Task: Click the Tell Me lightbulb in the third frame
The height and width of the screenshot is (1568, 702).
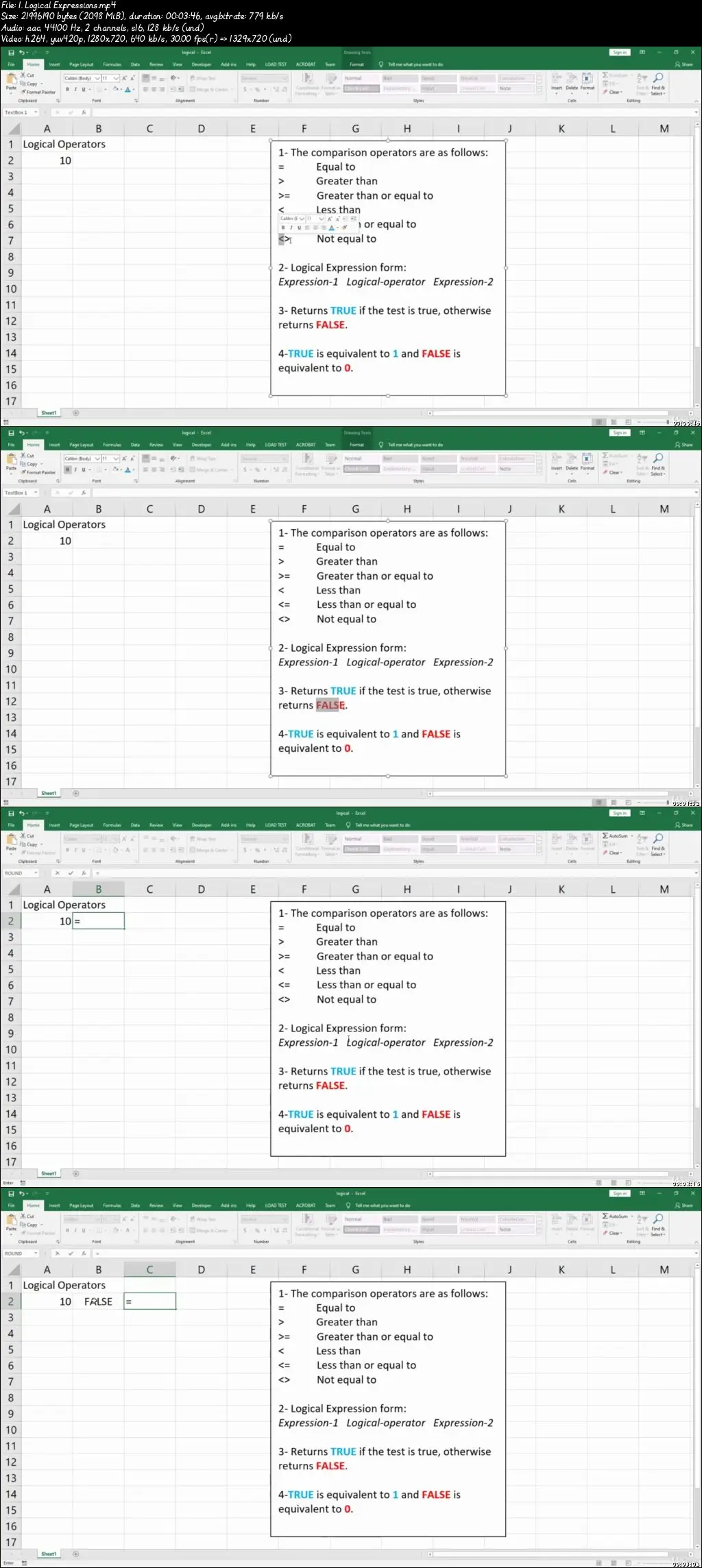Action: [348, 825]
